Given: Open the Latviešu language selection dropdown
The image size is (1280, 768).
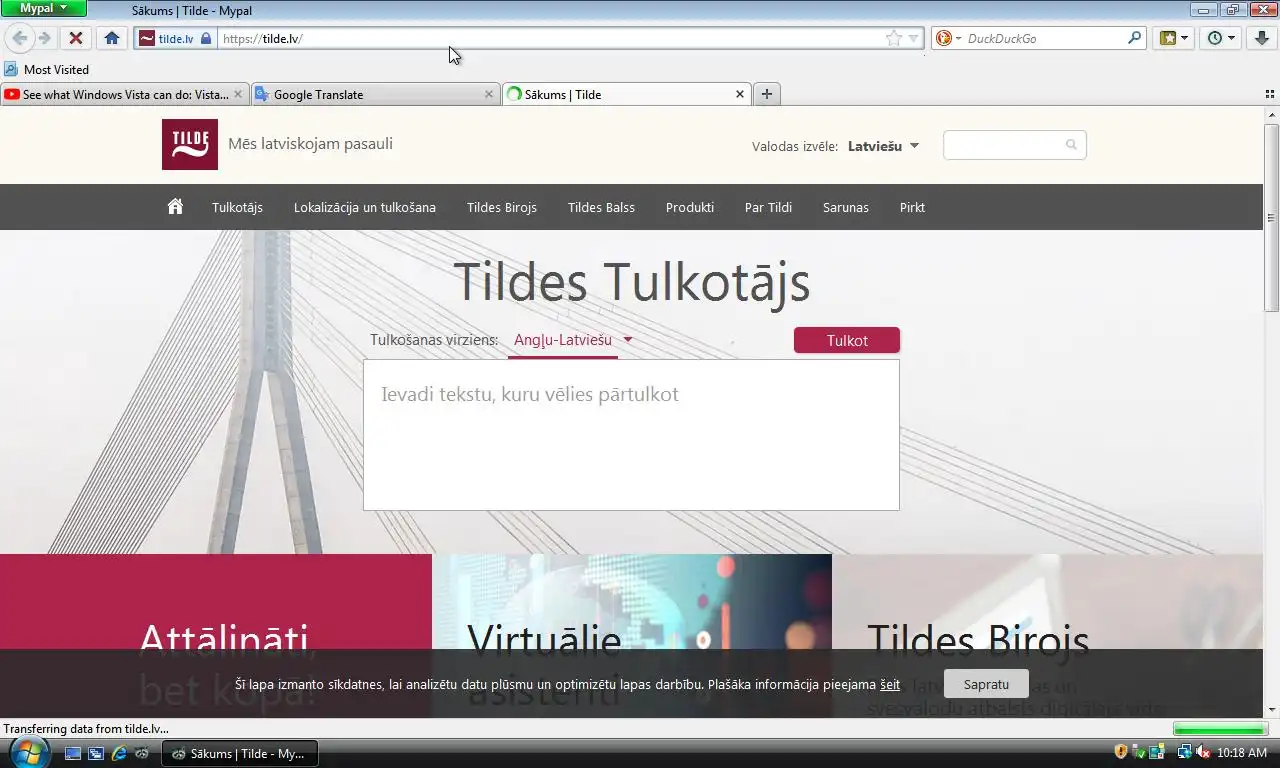Looking at the screenshot, I should (883, 146).
